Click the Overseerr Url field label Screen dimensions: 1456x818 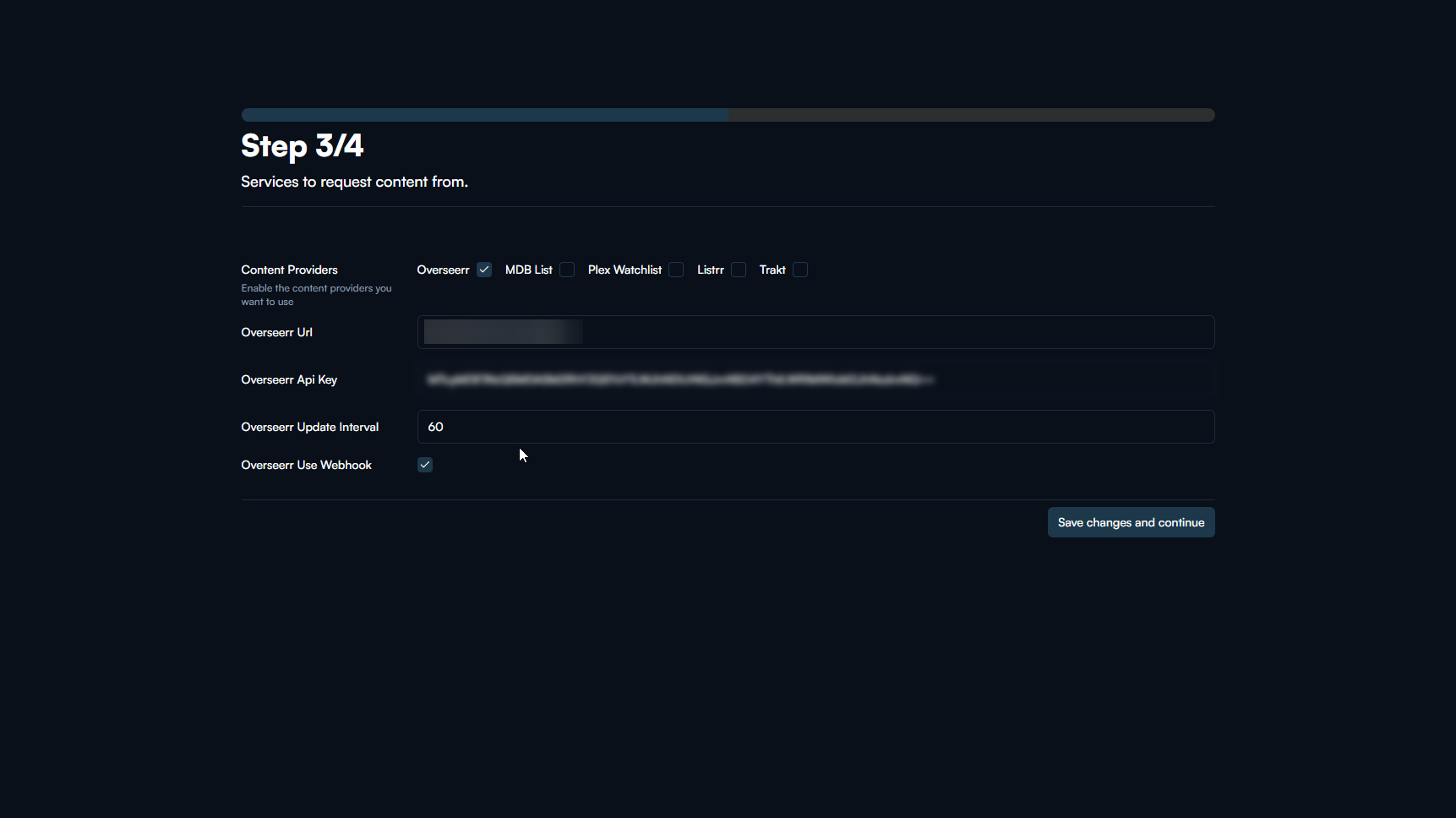276,332
